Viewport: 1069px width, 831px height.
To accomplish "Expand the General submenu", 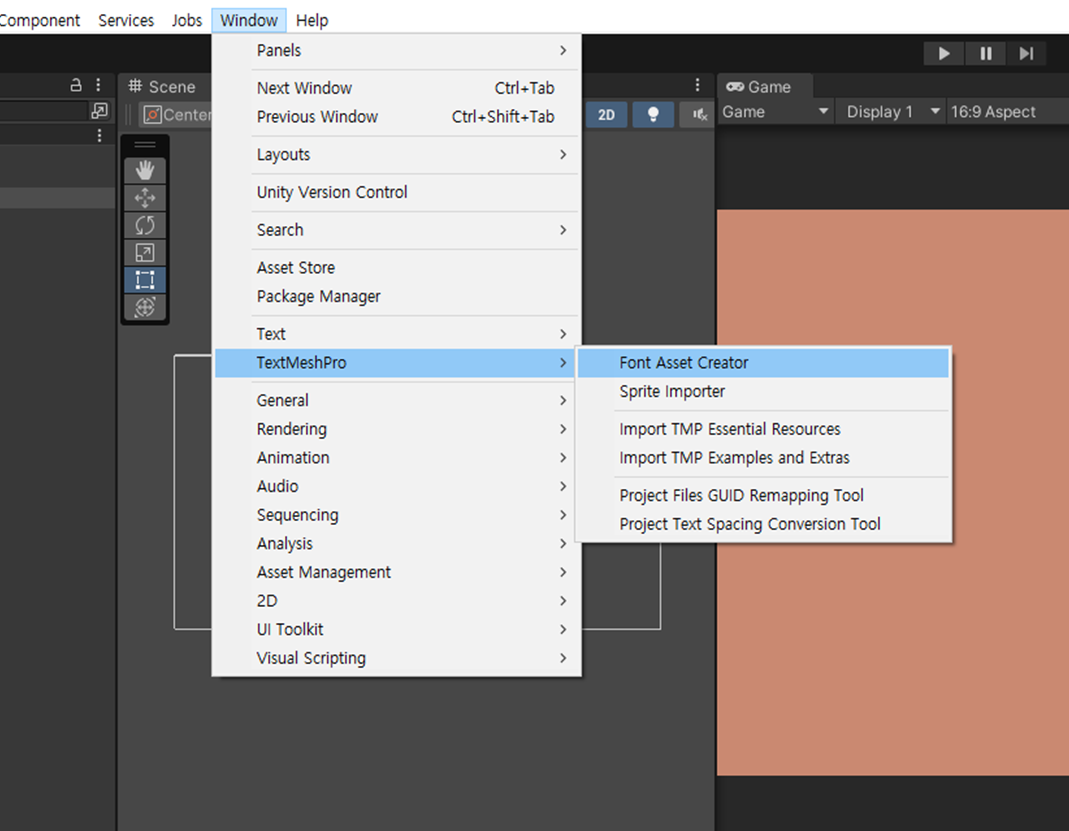I will point(397,400).
